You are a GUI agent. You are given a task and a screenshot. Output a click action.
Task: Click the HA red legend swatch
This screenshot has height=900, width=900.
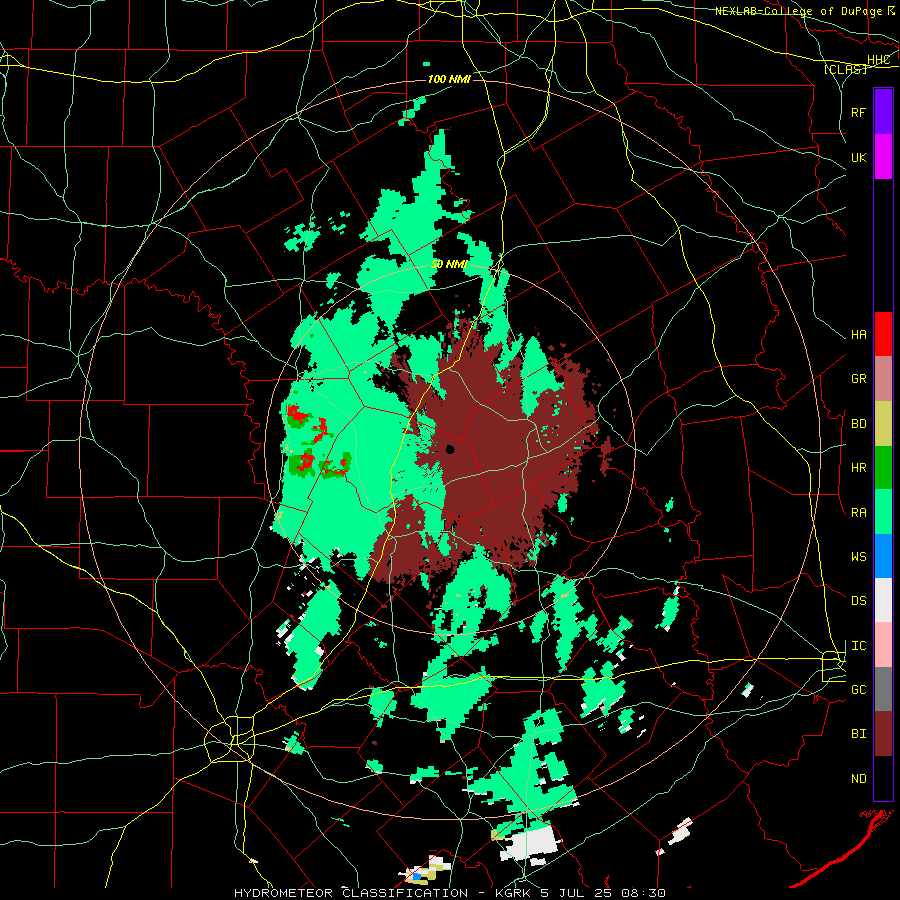(883, 334)
